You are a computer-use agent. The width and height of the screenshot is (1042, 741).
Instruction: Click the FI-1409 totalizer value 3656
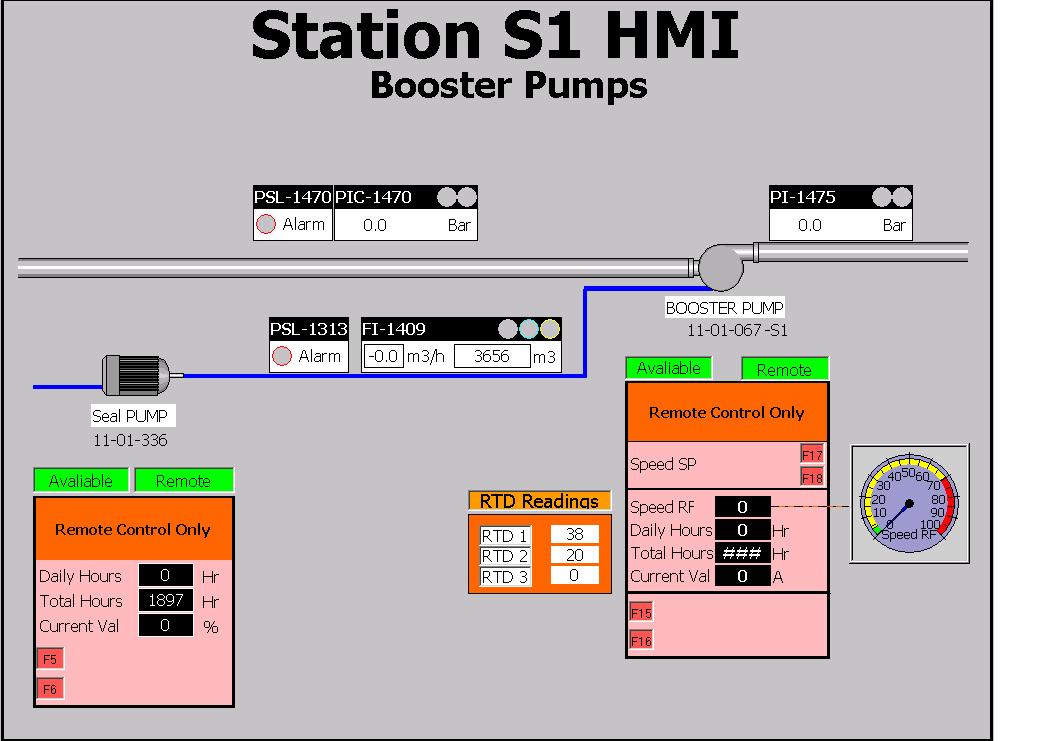coord(492,356)
